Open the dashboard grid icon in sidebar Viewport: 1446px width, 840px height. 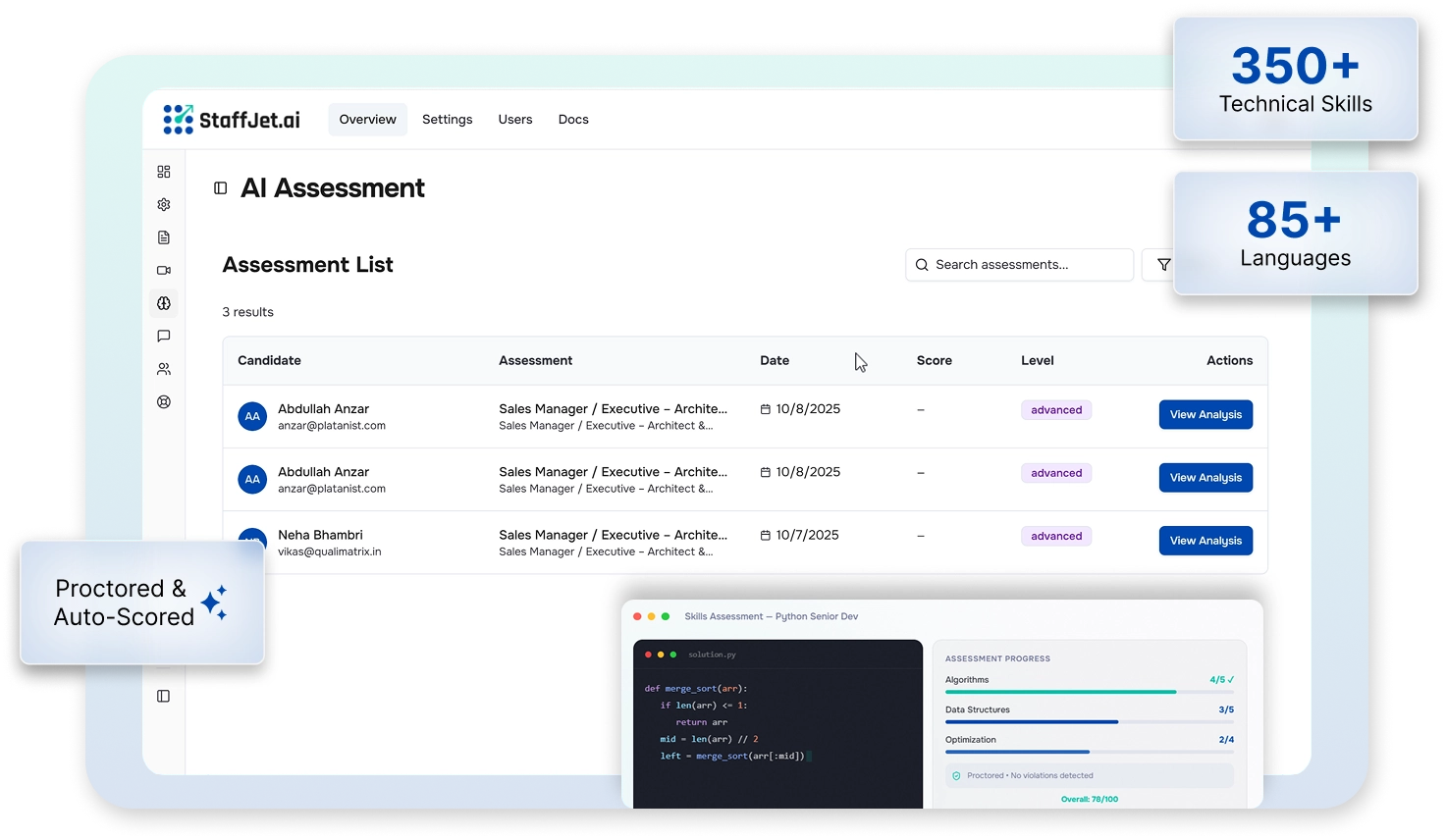[164, 172]
